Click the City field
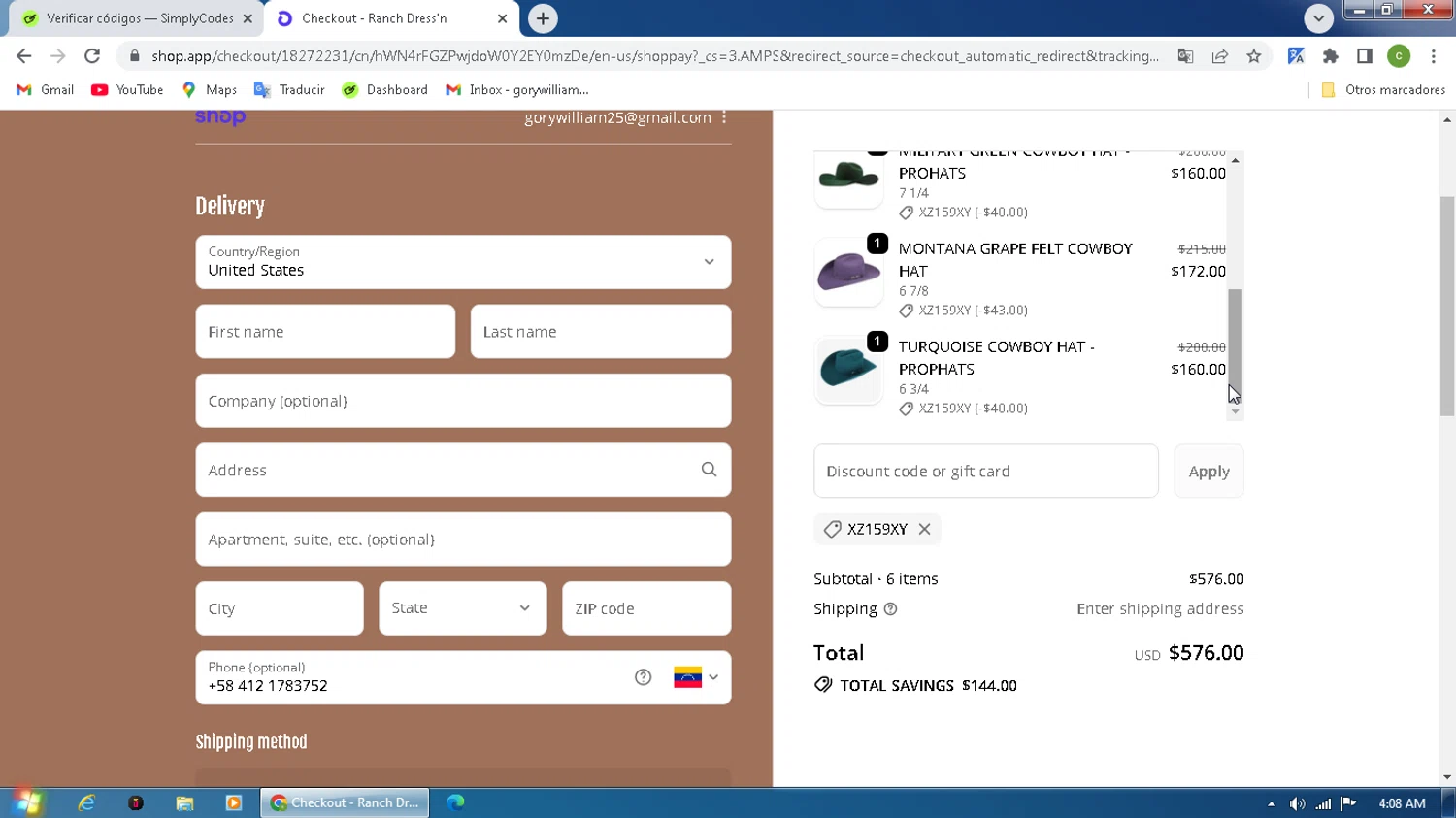Viewport: 1456px width, 818px height. 280,608
